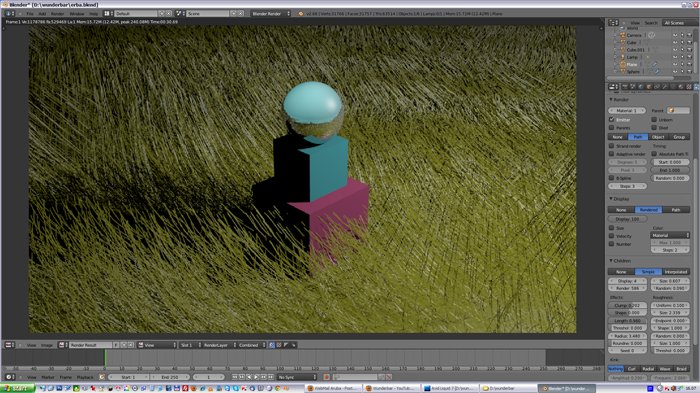Open the World properties tab icon
This screenshot has height=393, width=700.
(x=641, y=87)
